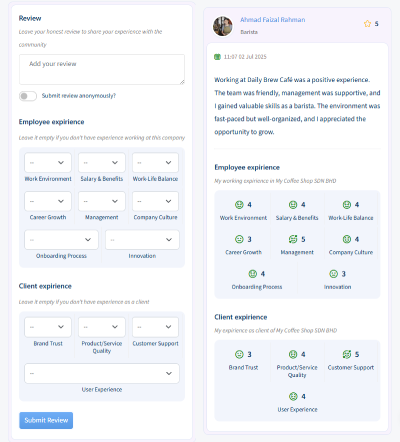Screen dimensions: 400x442
Task: Open Ahmad Faizal Rahman profile link
Action: coord(273,20)
